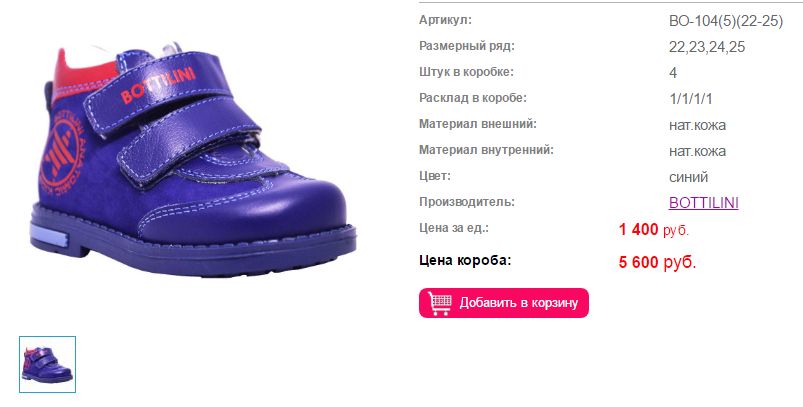
Task: Click the "Цена короба:" bold label
Action: click(465, 260)
